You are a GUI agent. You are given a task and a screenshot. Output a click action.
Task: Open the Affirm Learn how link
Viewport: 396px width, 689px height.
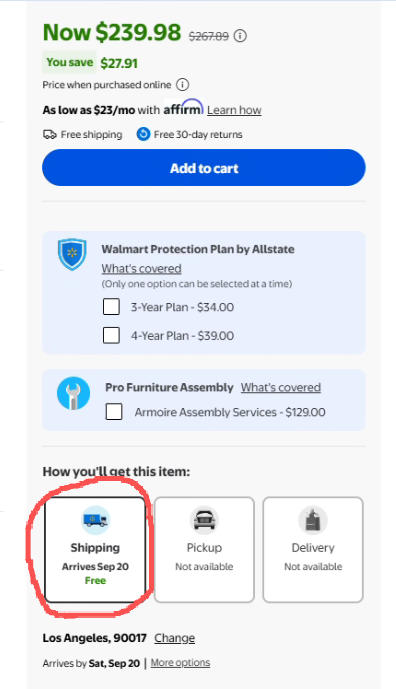[234, 110]
